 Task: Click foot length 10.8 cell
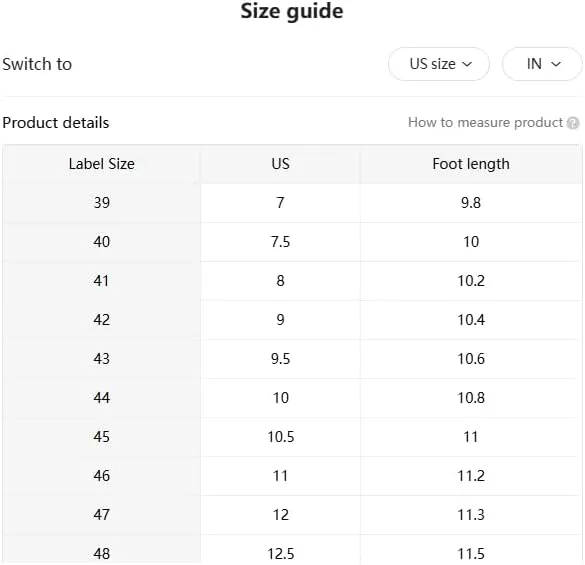pos(471,398)
